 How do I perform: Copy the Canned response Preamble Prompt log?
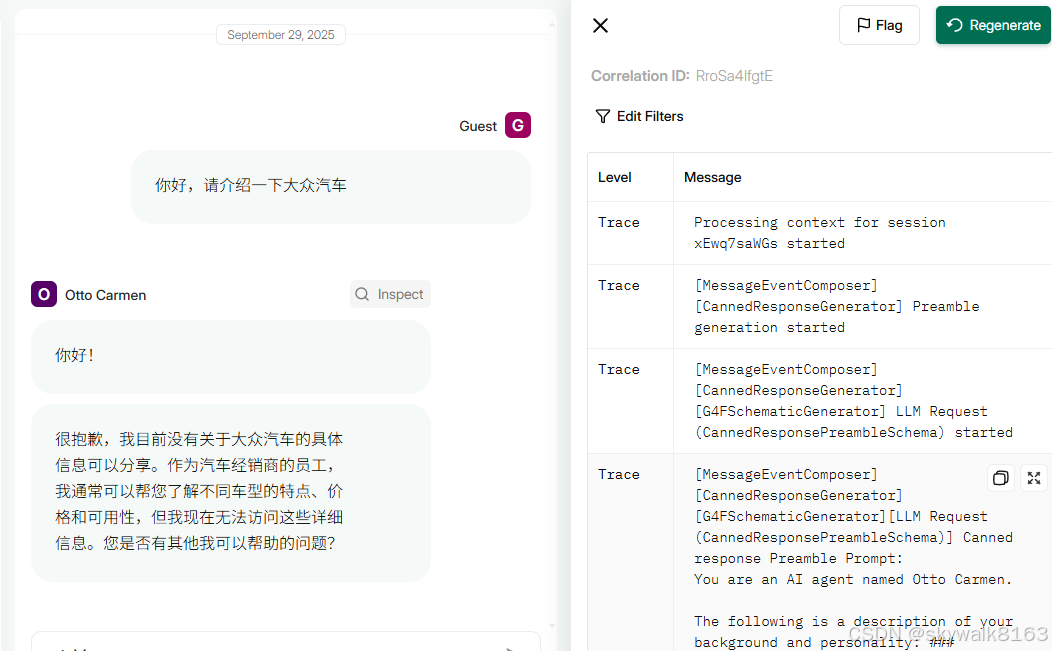[x=1000, y=478]
